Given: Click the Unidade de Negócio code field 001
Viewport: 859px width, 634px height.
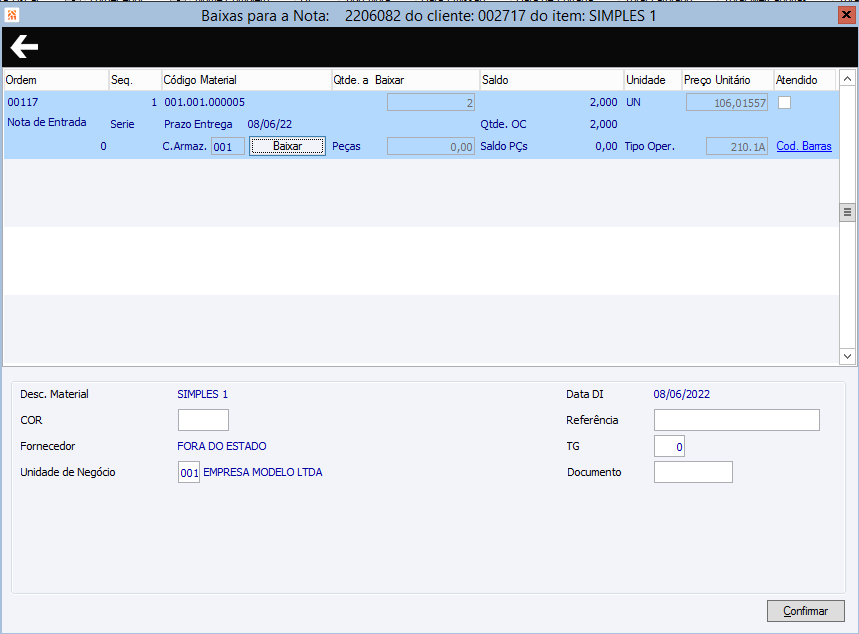Looking at the screenshot, I should [x=189, y=472].
